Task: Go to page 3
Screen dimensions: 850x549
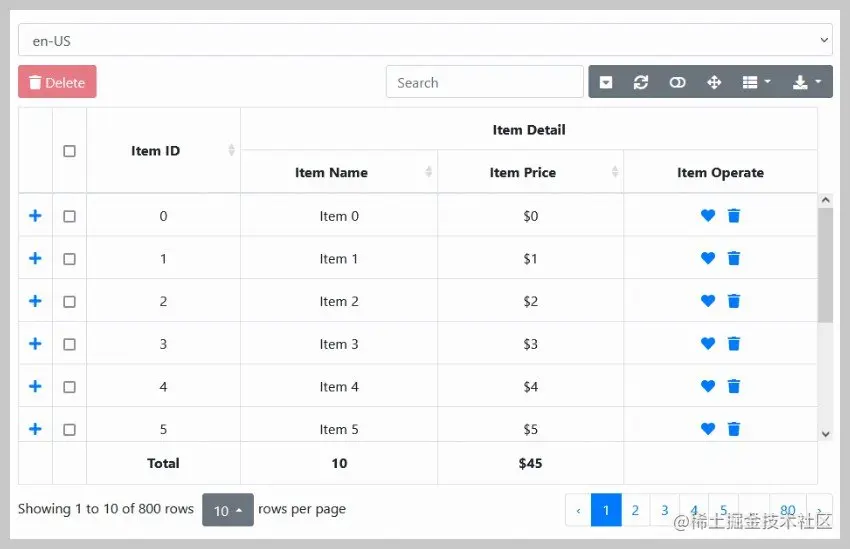Action: (665, 510)
